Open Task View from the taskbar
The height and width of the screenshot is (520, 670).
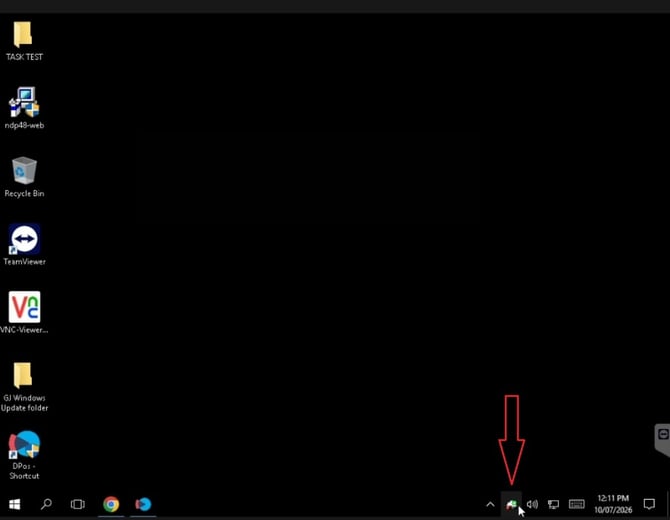pyautogui.click(x=78, y=504)
